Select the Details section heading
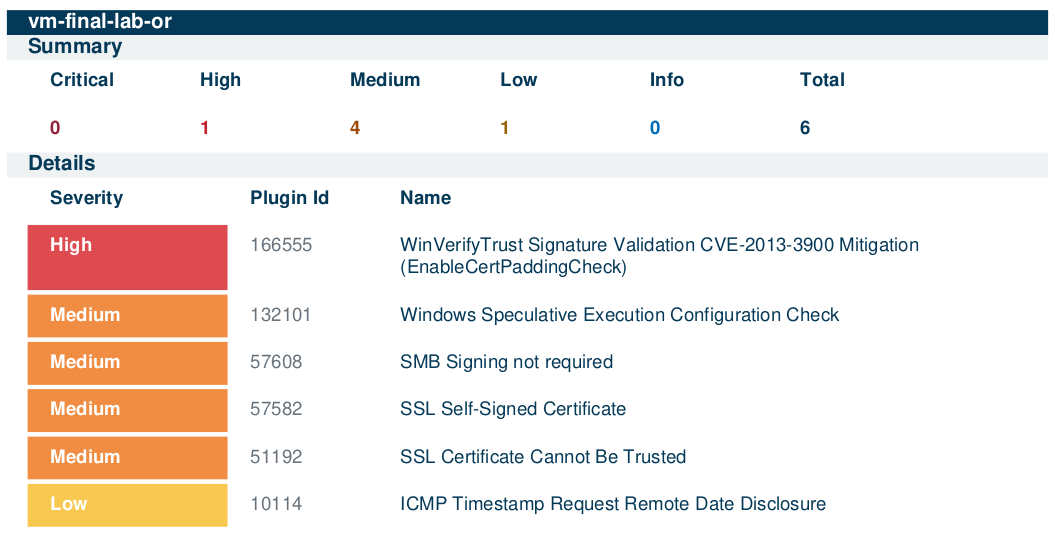The image size is (1055, 539). click(x=62, y=164)
